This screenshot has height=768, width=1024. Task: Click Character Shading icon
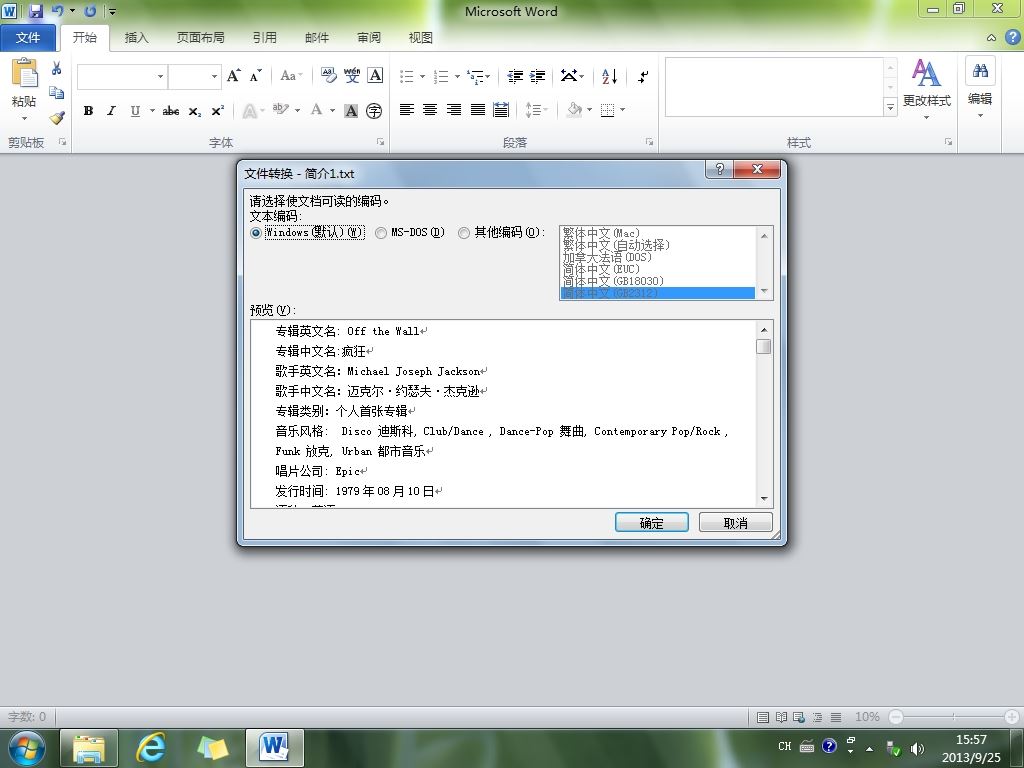pos(351,111)
